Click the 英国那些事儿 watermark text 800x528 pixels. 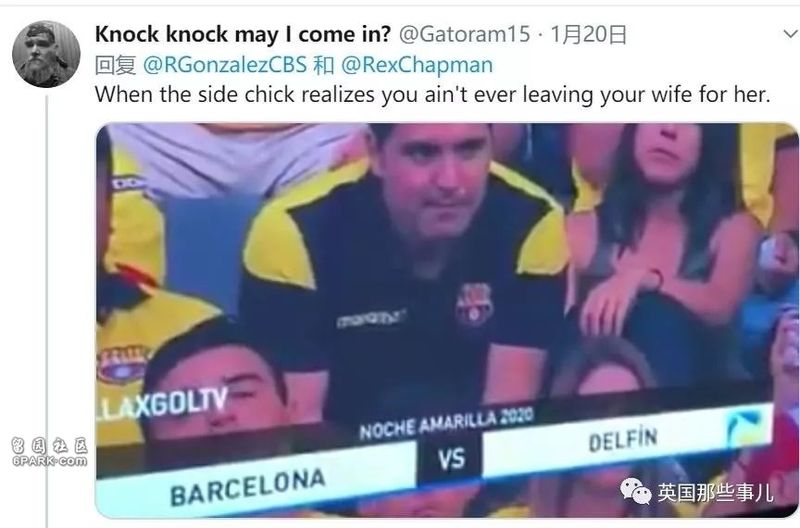pyautogui.click(x=715, y=493)
